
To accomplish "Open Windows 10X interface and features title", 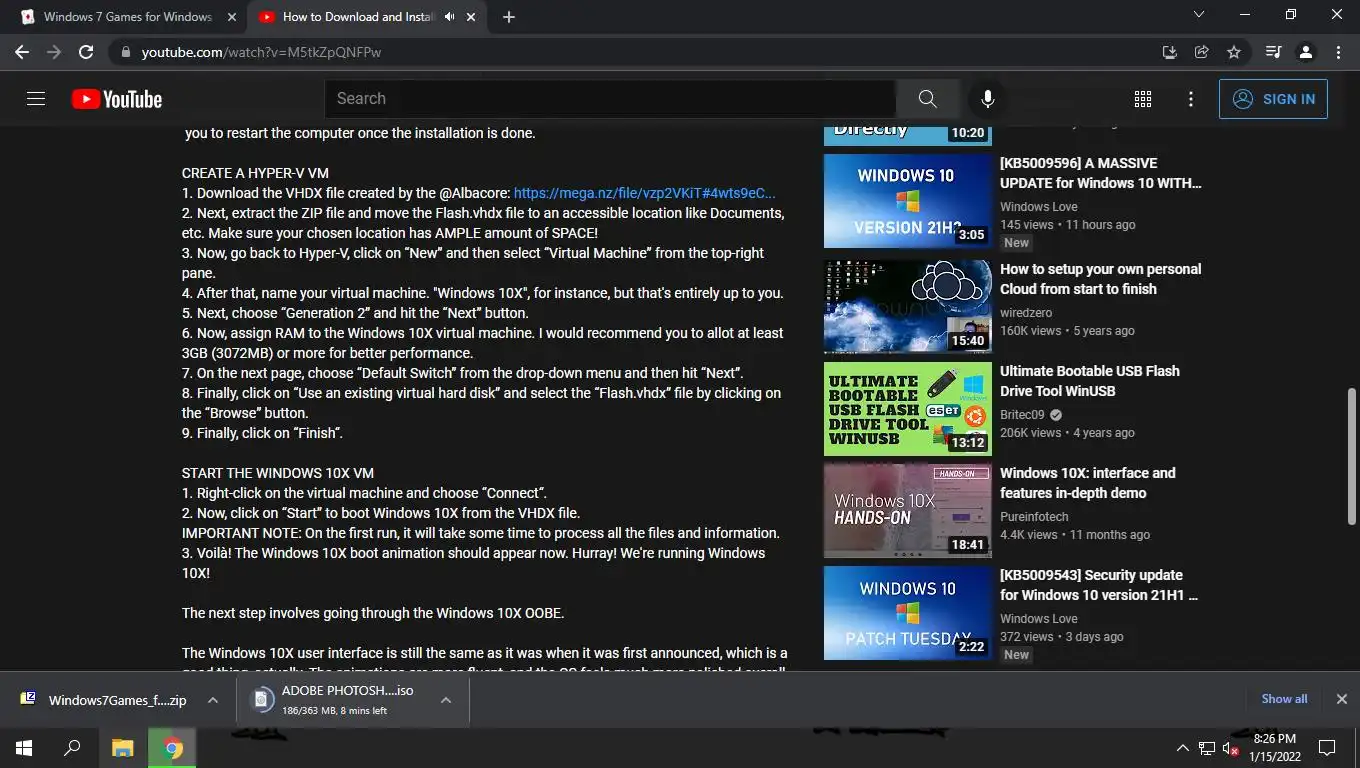I will [x=1088, y=483].
